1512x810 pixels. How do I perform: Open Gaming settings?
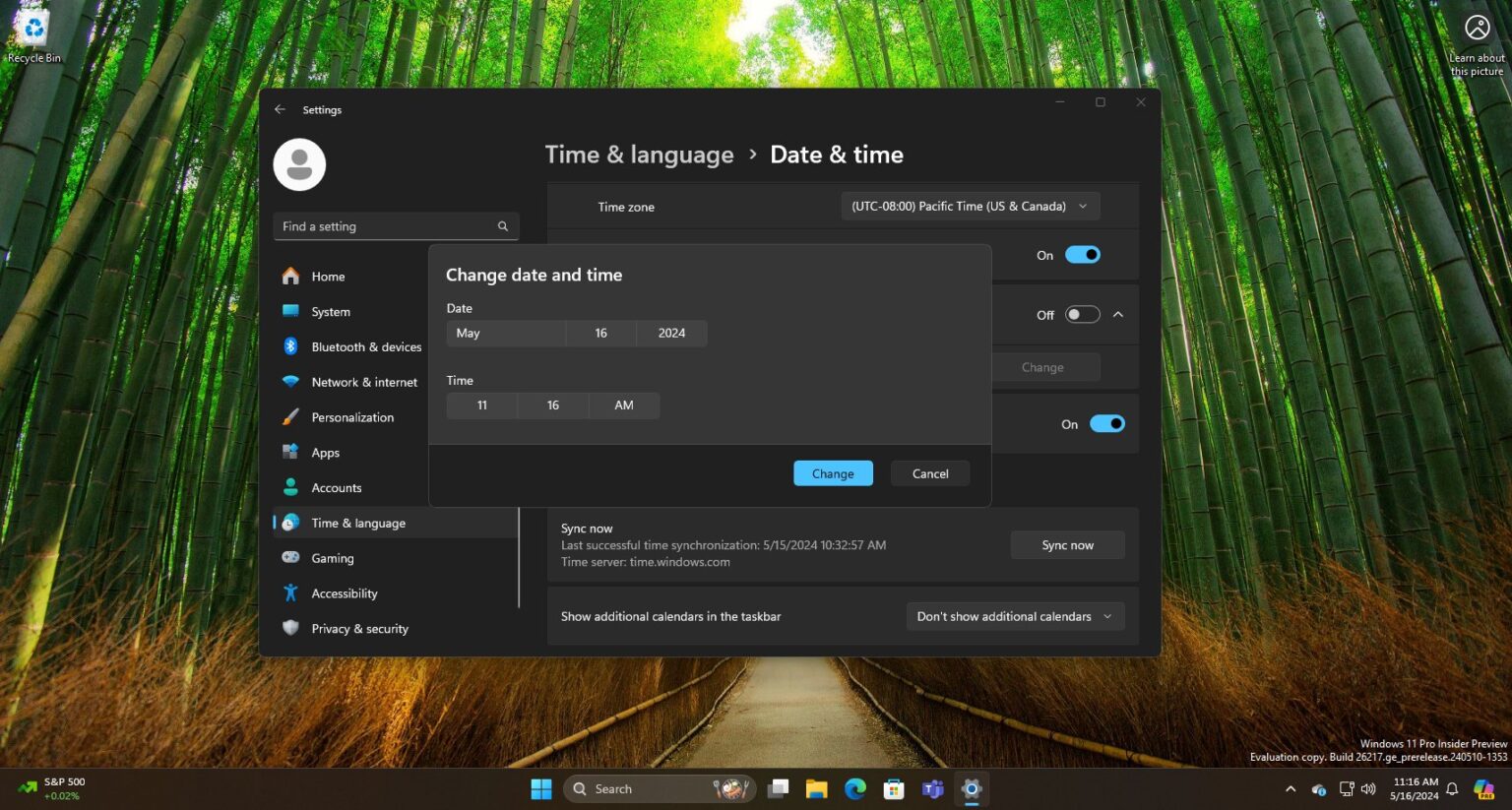(333, 558)
